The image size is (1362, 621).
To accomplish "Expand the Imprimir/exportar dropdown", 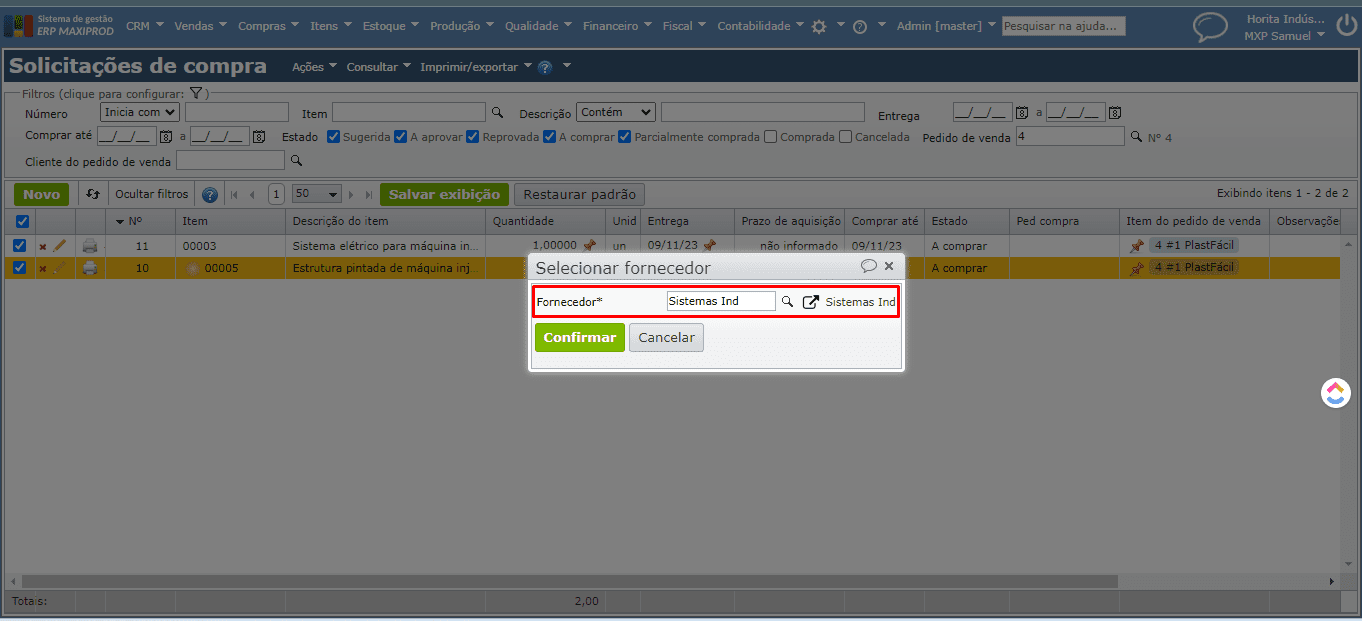I will 476,67.
